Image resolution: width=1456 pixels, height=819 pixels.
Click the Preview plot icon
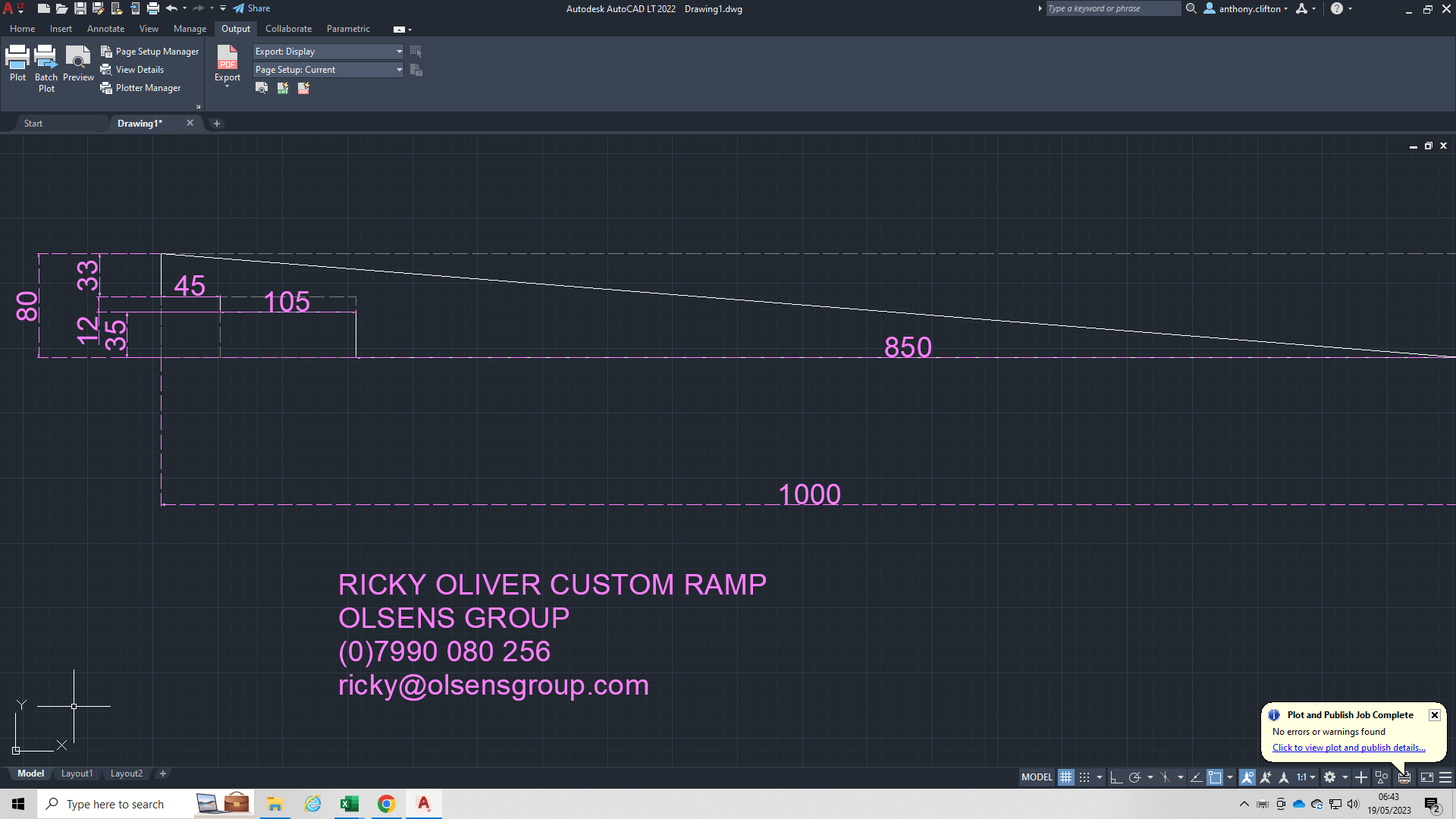coord(78,58)
